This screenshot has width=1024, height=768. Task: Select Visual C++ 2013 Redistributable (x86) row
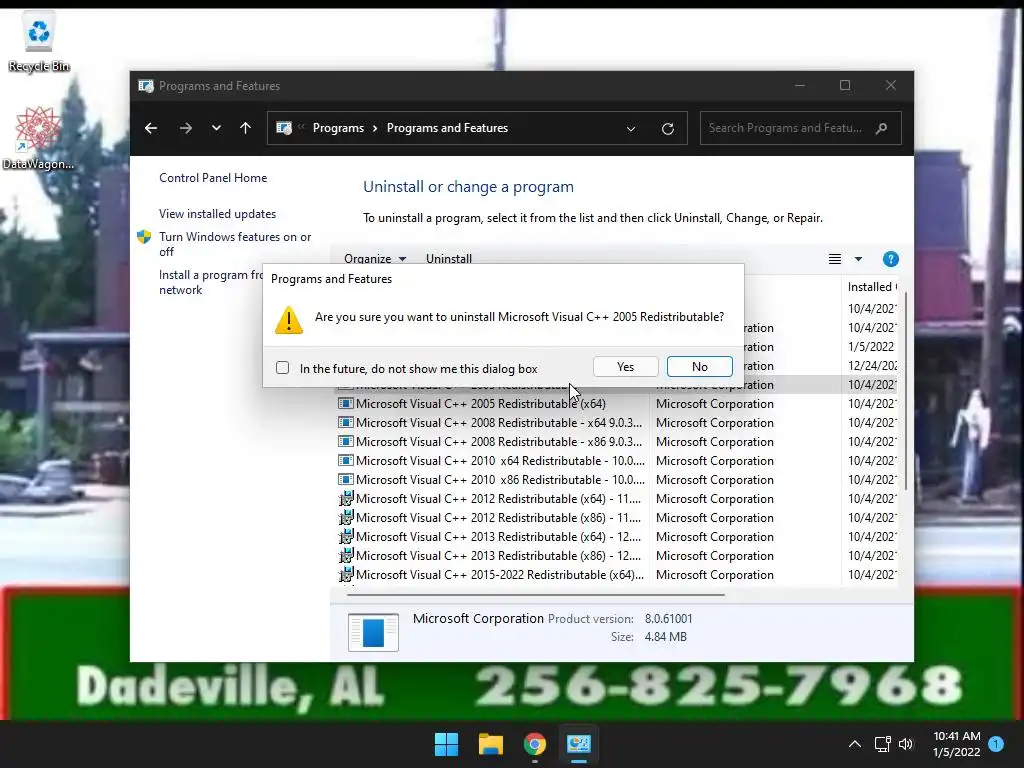coord(617,555)
